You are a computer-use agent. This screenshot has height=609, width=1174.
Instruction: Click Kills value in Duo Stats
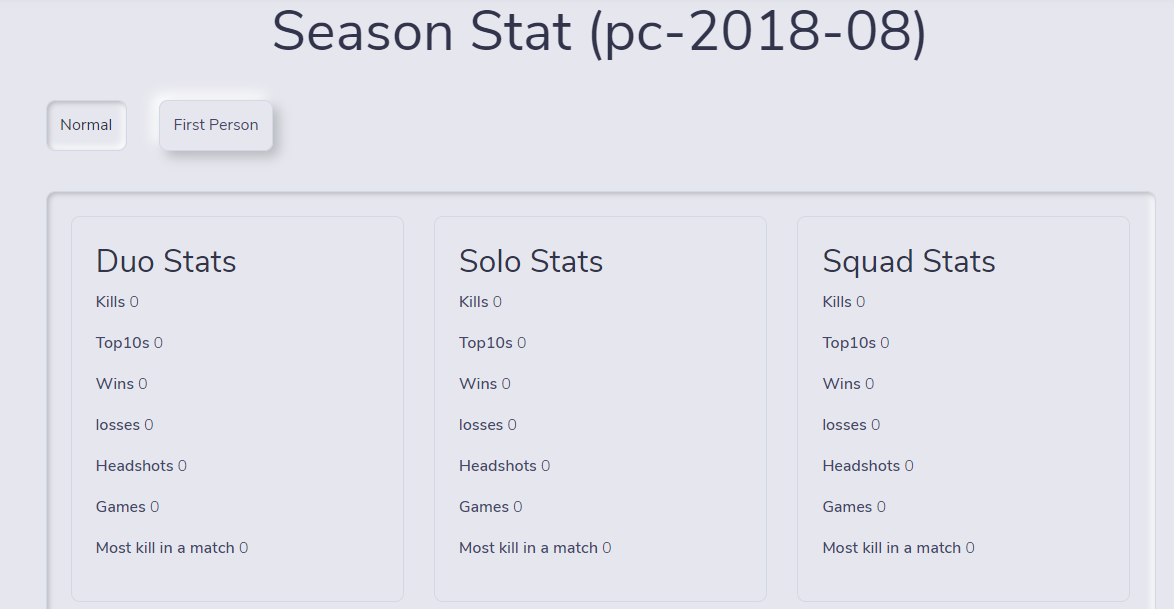(x=134, y=302)
